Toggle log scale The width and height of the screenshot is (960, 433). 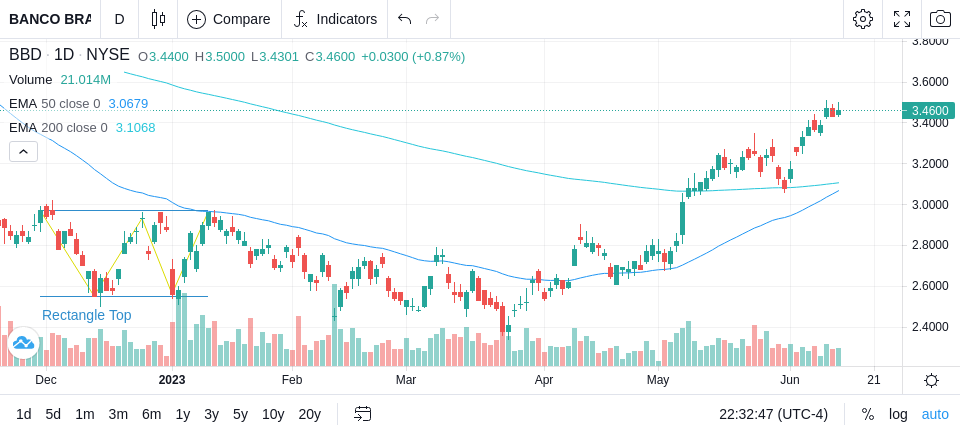pos(898,415)
